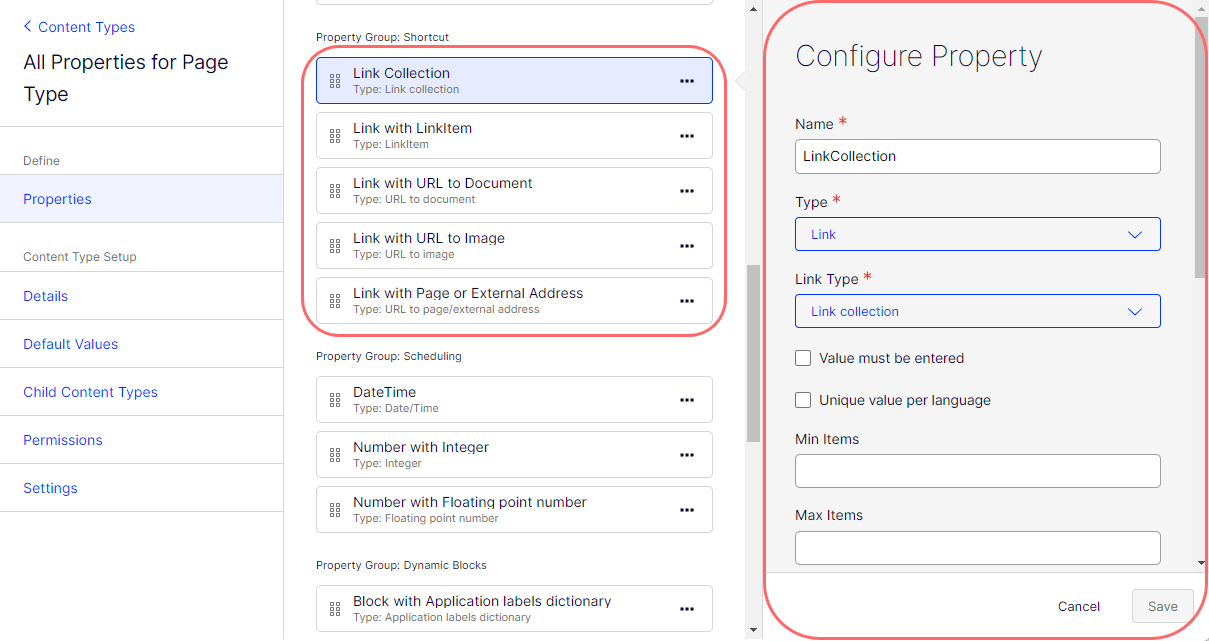Open the Properties section in the sidebar
This screenshot has width=1209, height=641.
pos(141,199)
